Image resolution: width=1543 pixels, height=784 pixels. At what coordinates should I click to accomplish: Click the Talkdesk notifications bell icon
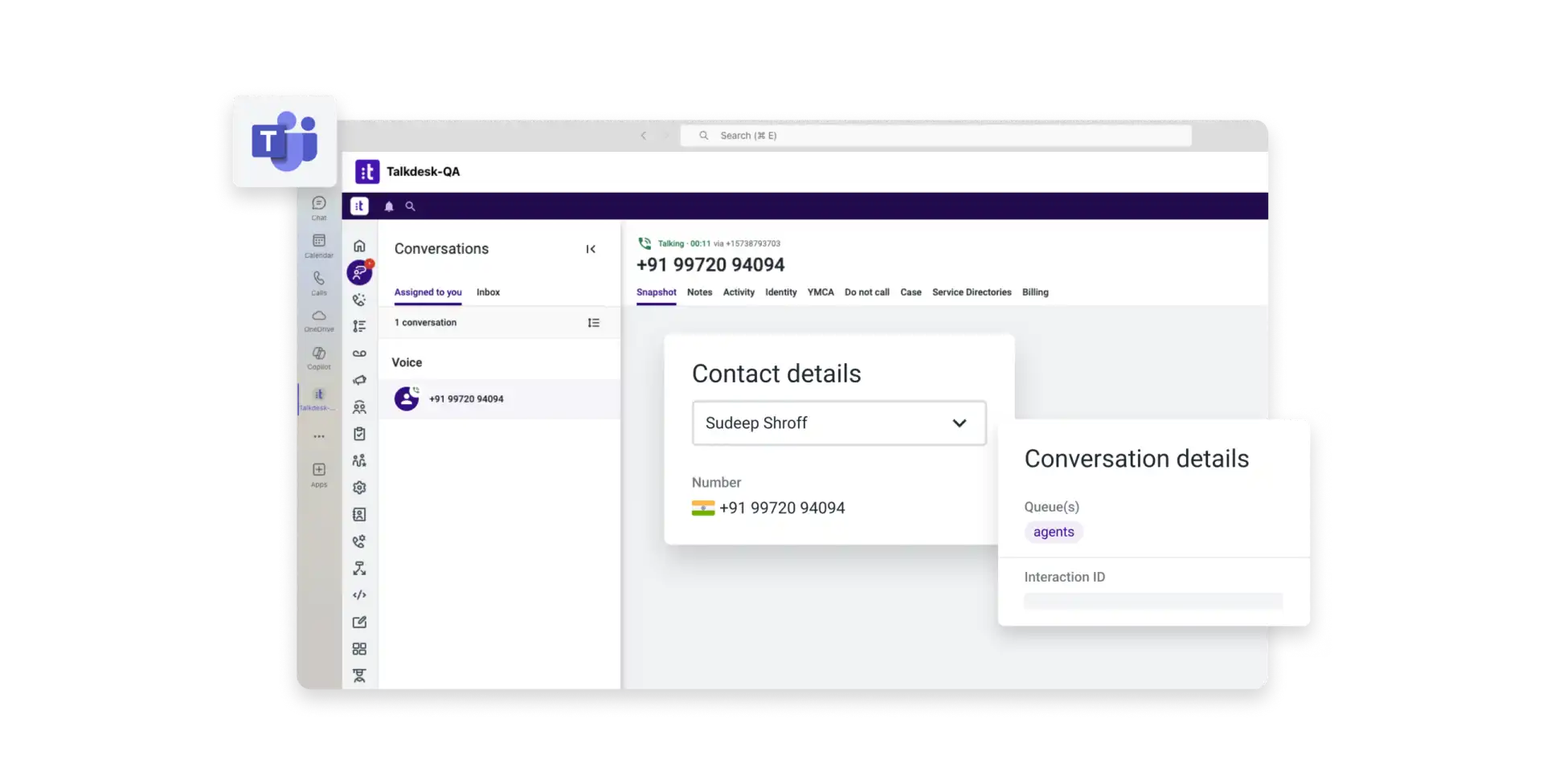click(x=389, y=206)
